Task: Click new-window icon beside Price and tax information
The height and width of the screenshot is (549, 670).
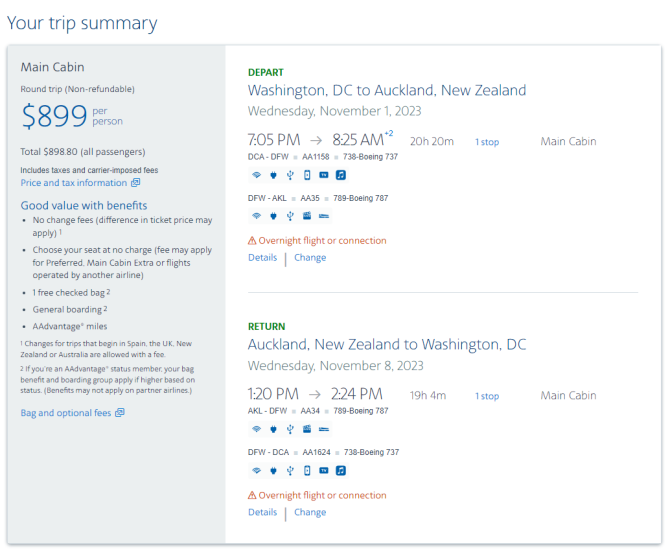Action: click(135, 182)
